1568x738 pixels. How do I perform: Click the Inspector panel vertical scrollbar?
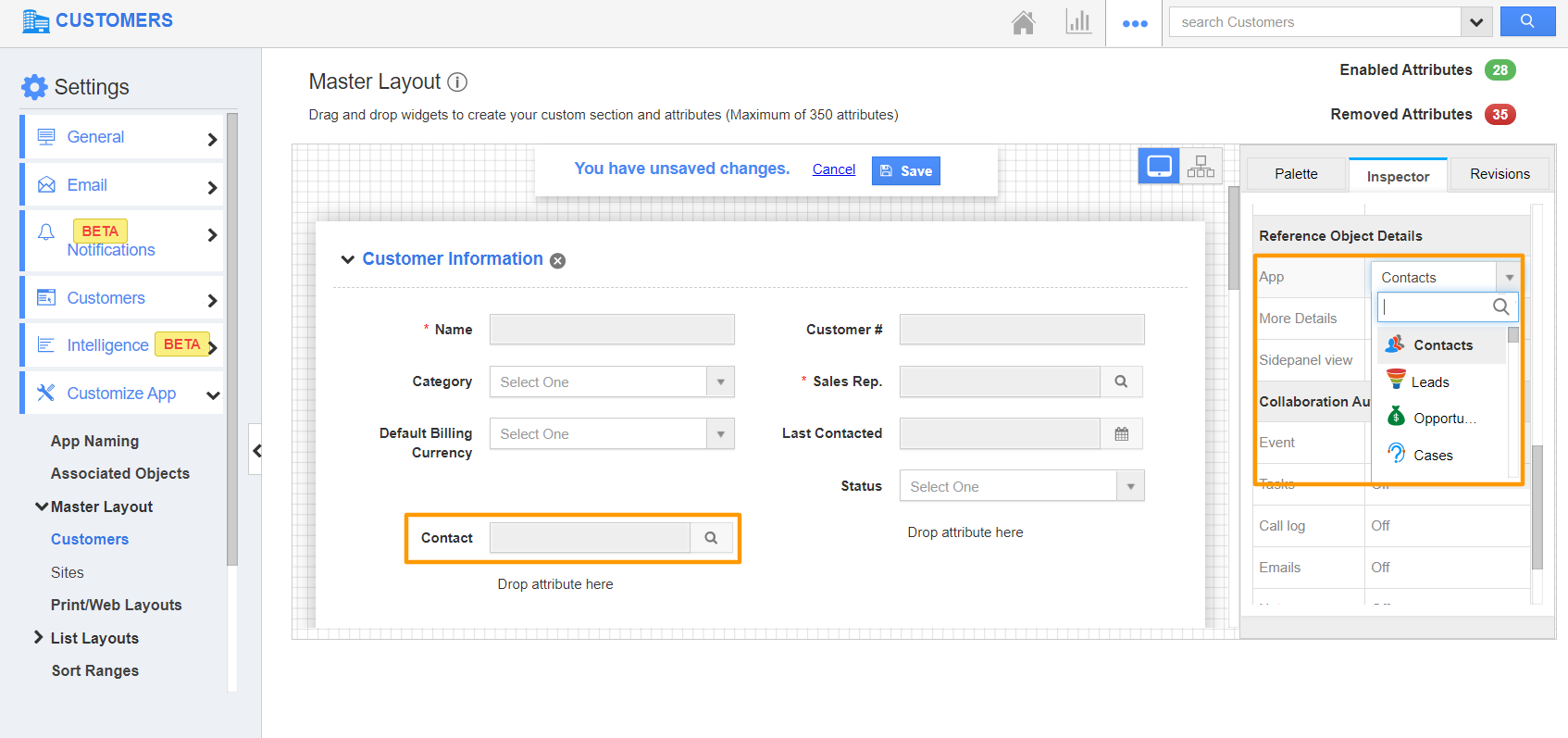click(1537, 507)
